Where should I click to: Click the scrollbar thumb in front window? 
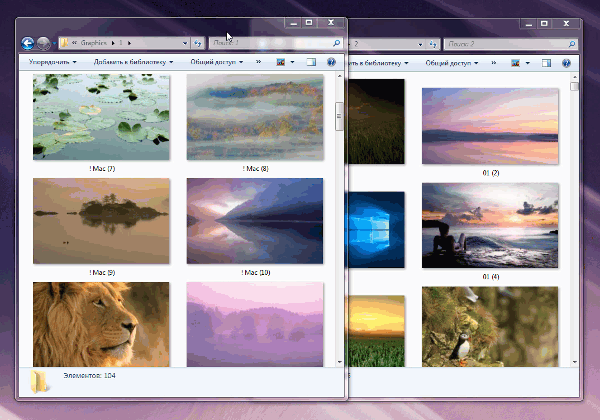[x=339, y=116]
